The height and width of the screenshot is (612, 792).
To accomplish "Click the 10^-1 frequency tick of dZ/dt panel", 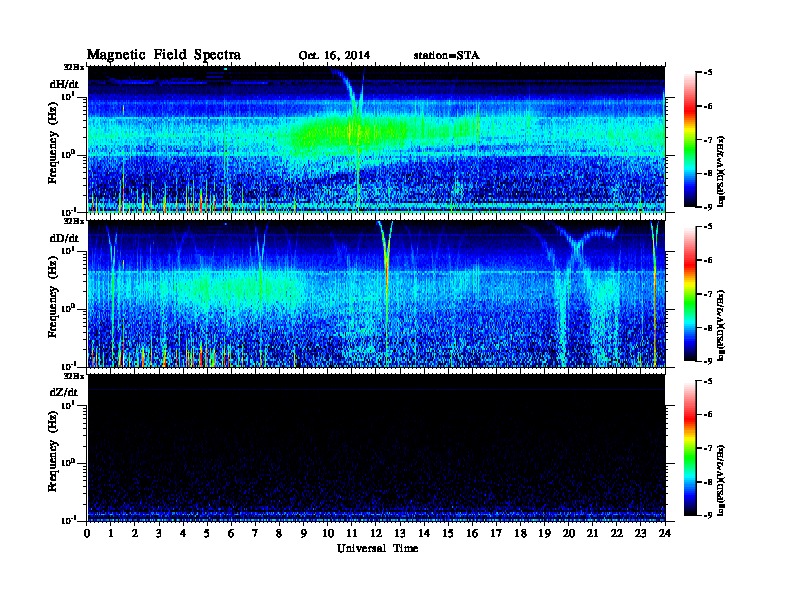I will pos(68,520).
